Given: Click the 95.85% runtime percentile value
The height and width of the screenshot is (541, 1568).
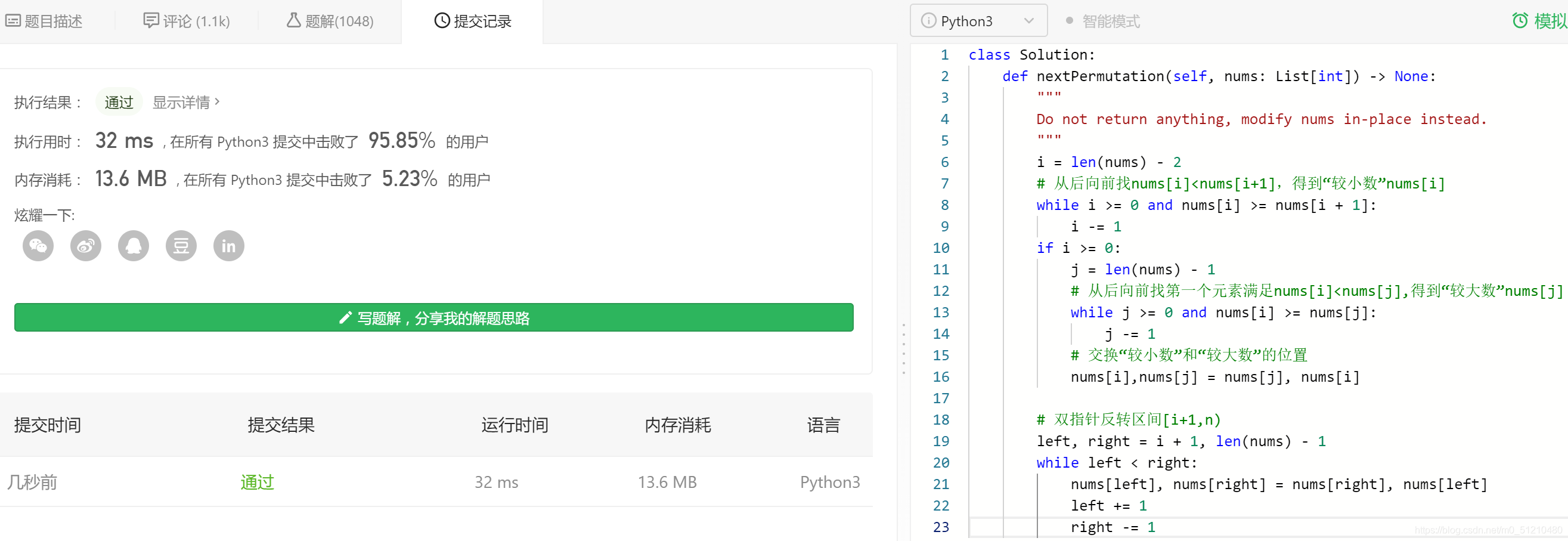Looking at the screenshot, I should [401, 141].
